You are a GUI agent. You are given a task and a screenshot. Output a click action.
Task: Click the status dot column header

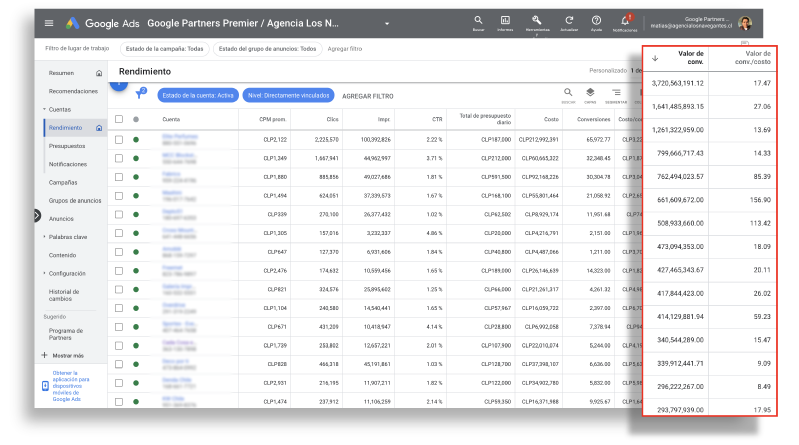[136, 119]
